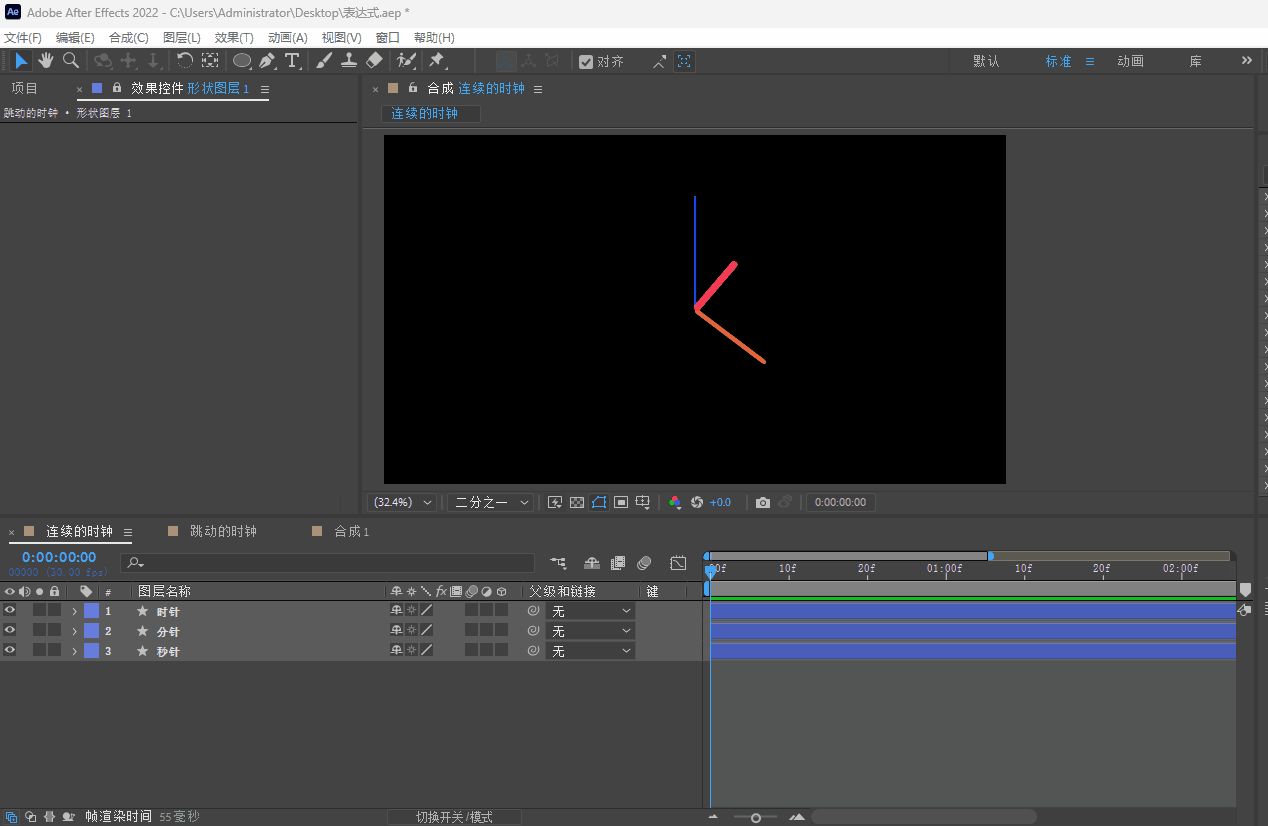The height and width of the screenshot is (826, 1268).
Task: Select the Zoom magnifier tool
Action: (x=71, y=61)
